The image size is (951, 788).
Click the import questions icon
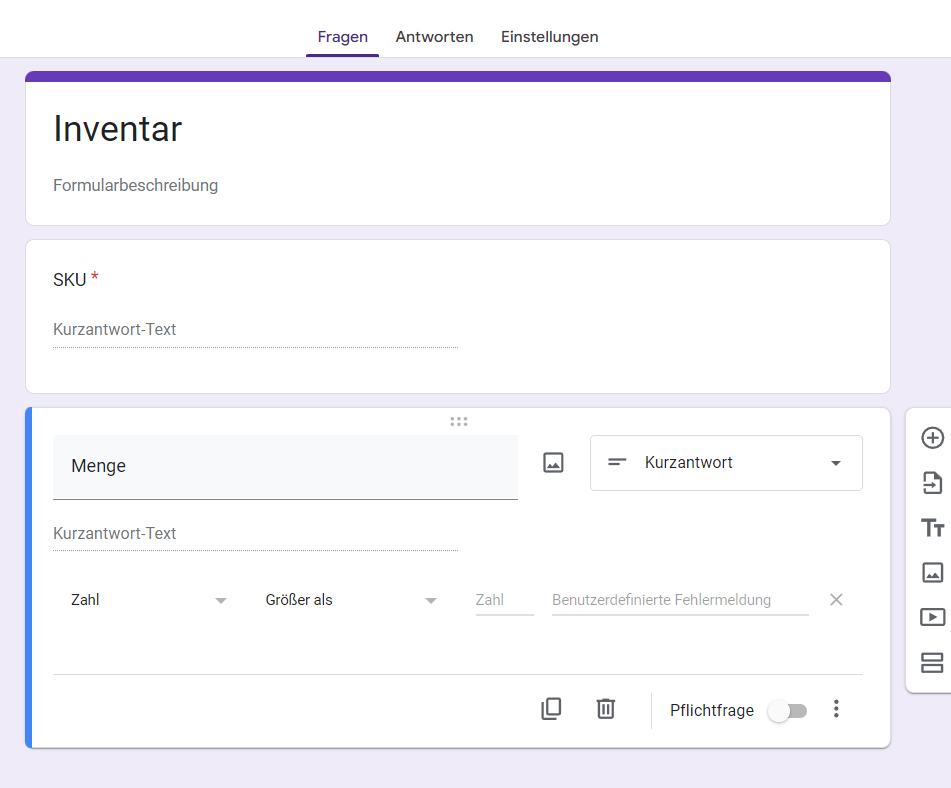pos(932,483)
